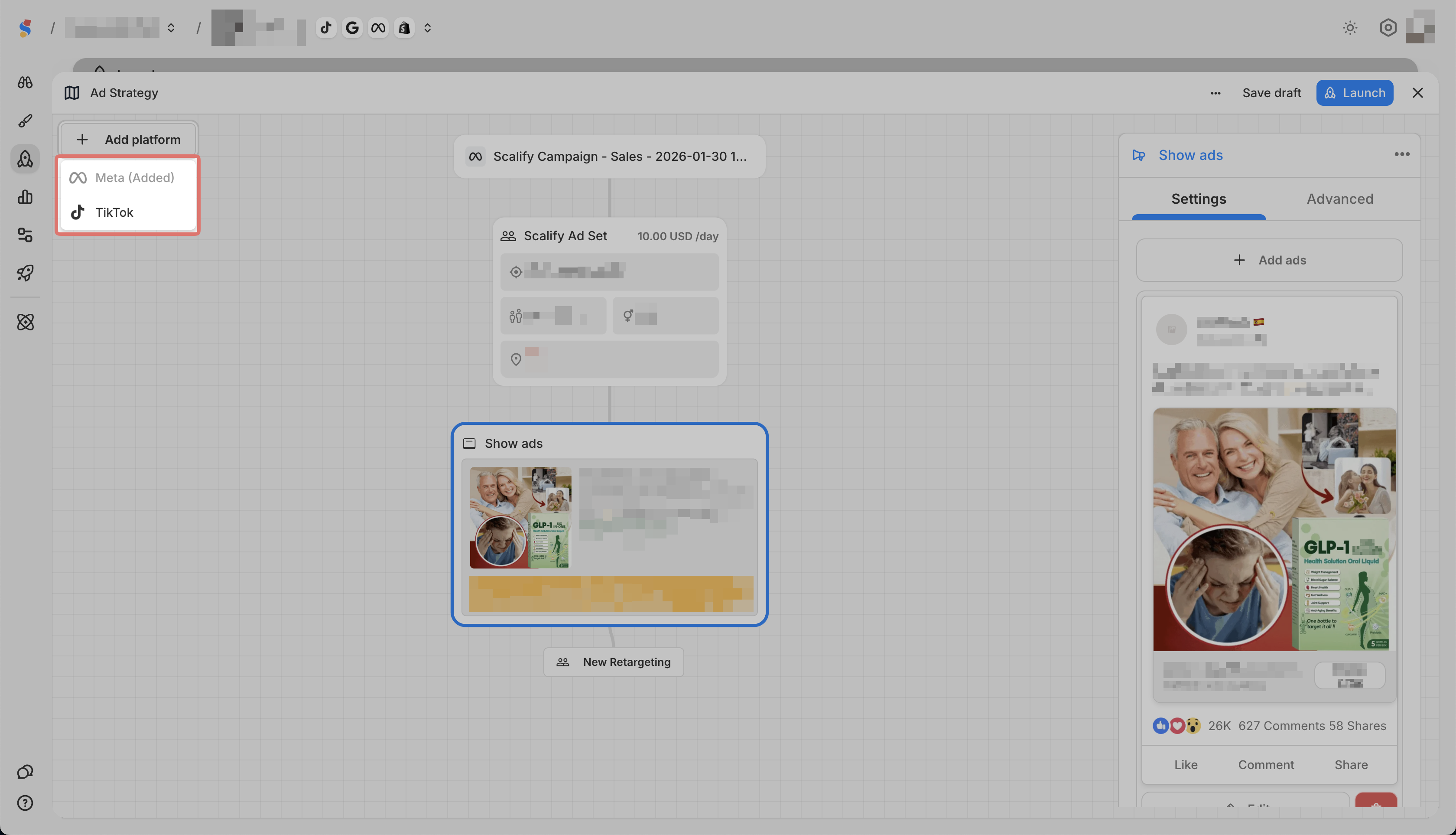Viewport: 1456px width, 835px height.
Task: Open the brush tool in sidebar
Action: point(25,121)
